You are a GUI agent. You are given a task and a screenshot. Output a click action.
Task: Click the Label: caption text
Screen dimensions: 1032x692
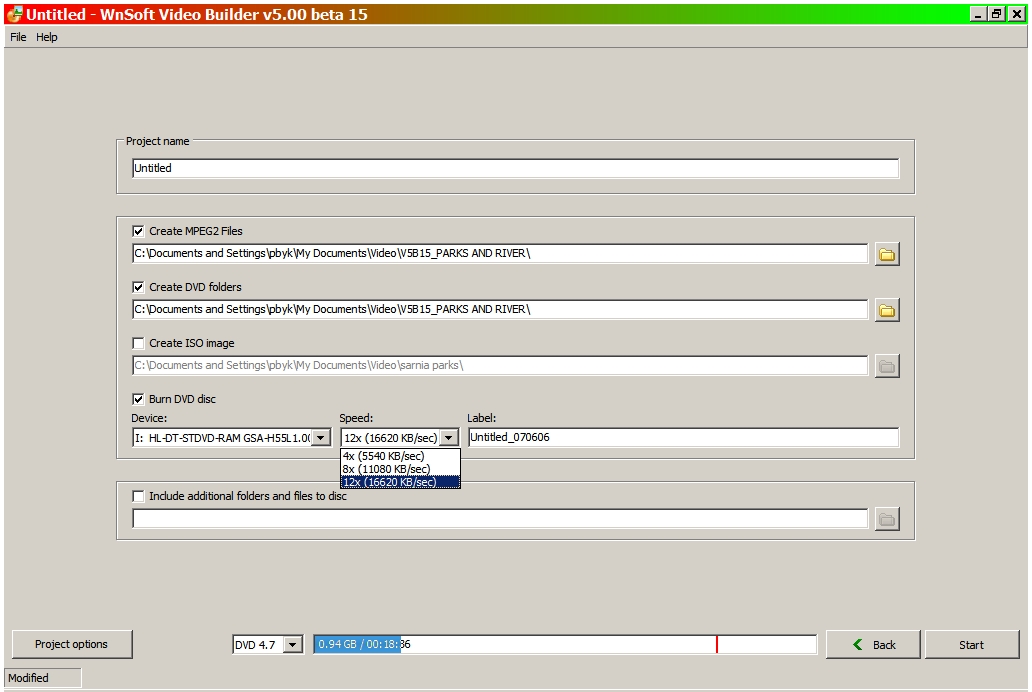pyautogui.click(x=482, y=418)
